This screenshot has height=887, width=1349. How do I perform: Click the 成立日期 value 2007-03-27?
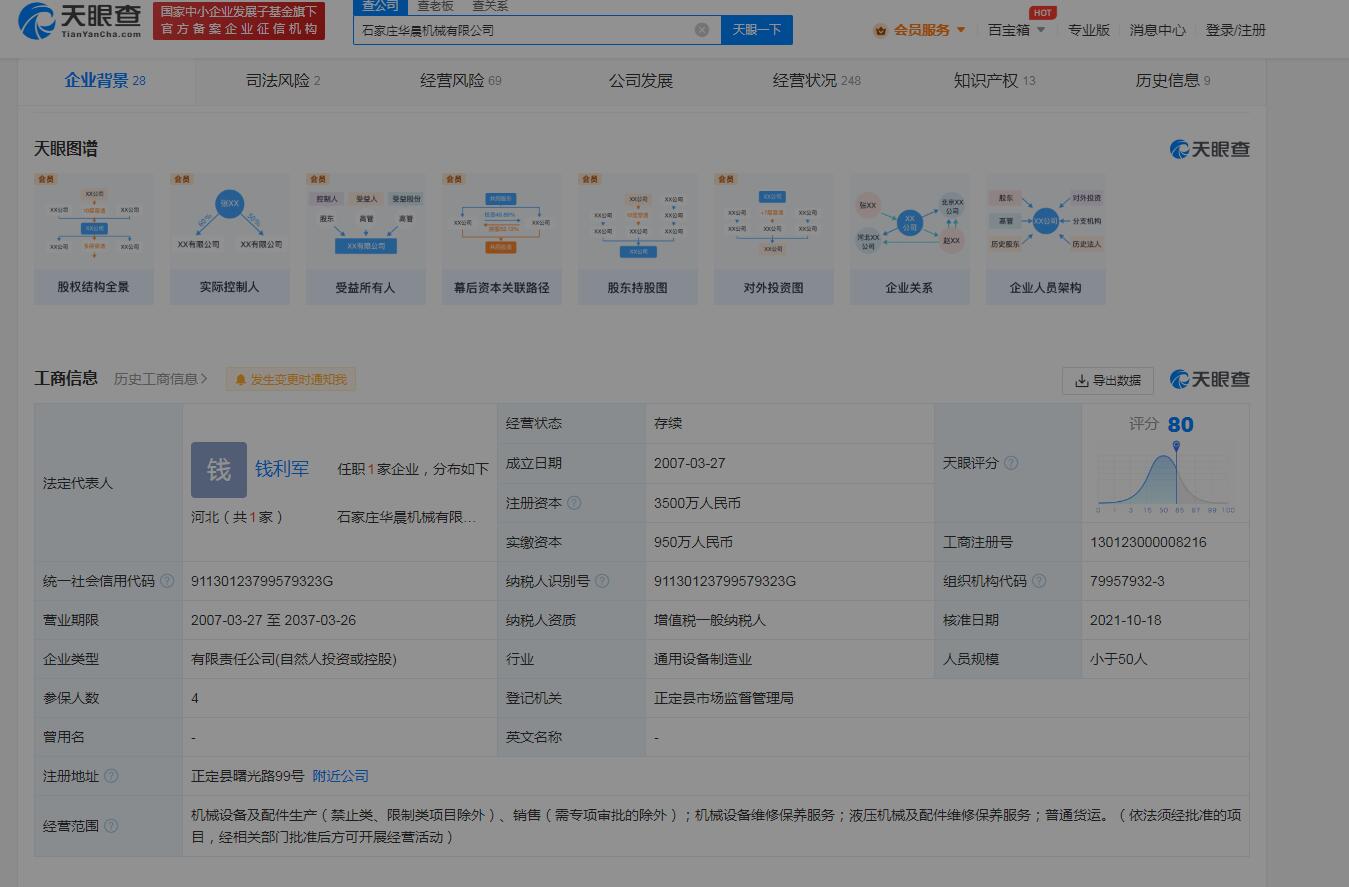click(x=690, y=463)
